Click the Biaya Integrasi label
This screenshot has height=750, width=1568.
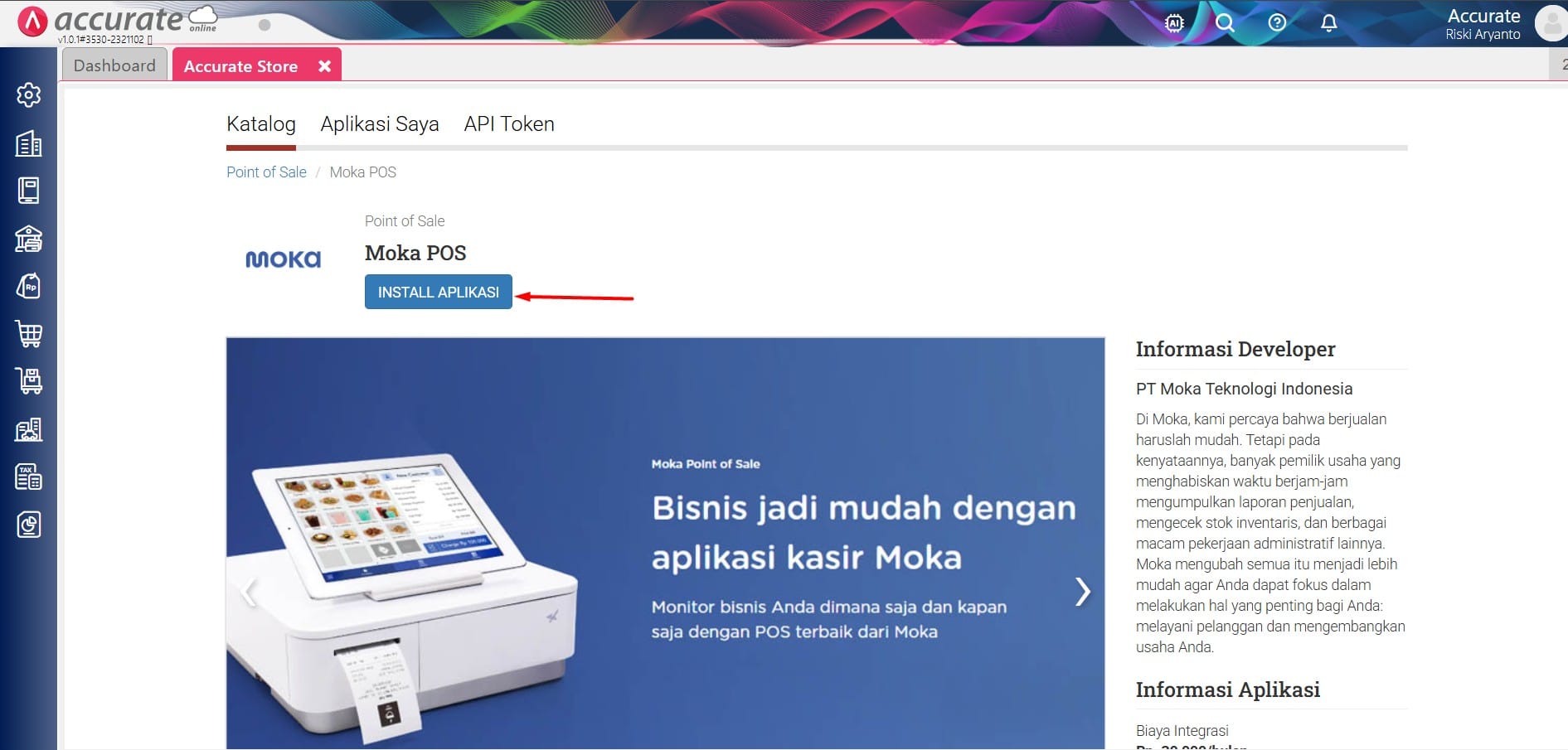click(1182, 731)
